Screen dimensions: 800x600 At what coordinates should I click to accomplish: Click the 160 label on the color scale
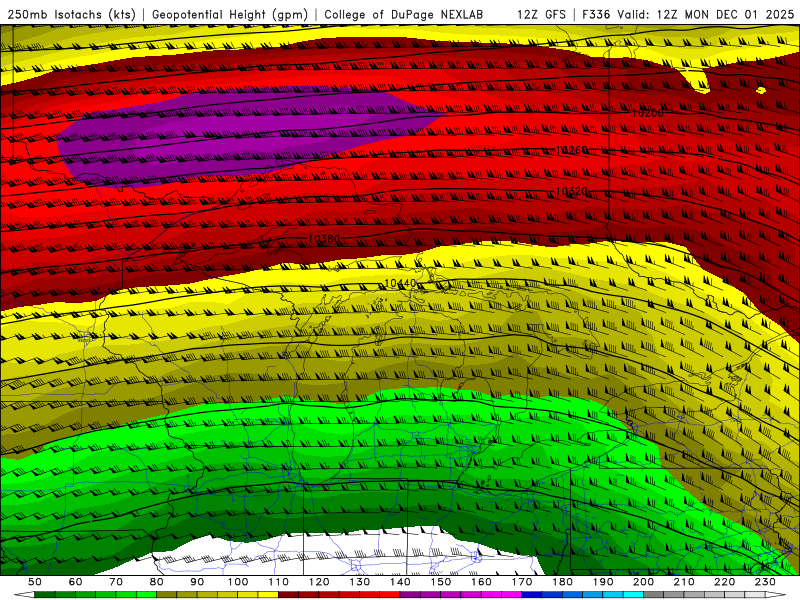click(x=481, y=582)
